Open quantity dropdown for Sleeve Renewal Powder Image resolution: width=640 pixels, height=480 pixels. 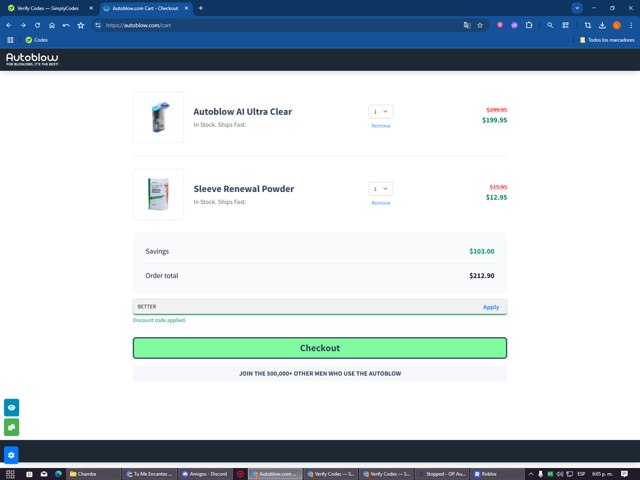click(x=380, y=189)
